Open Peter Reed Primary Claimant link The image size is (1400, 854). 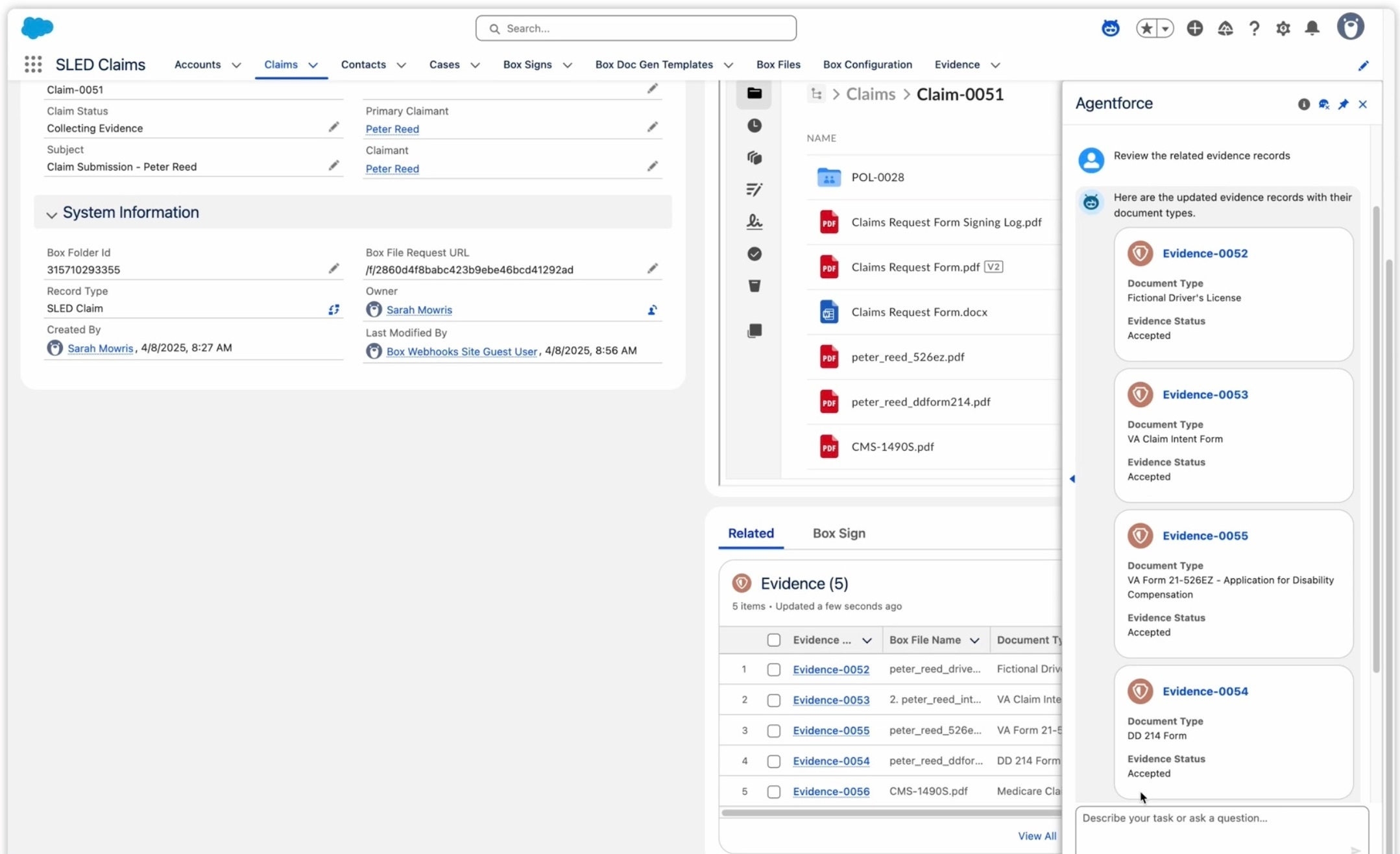(392, 129)
